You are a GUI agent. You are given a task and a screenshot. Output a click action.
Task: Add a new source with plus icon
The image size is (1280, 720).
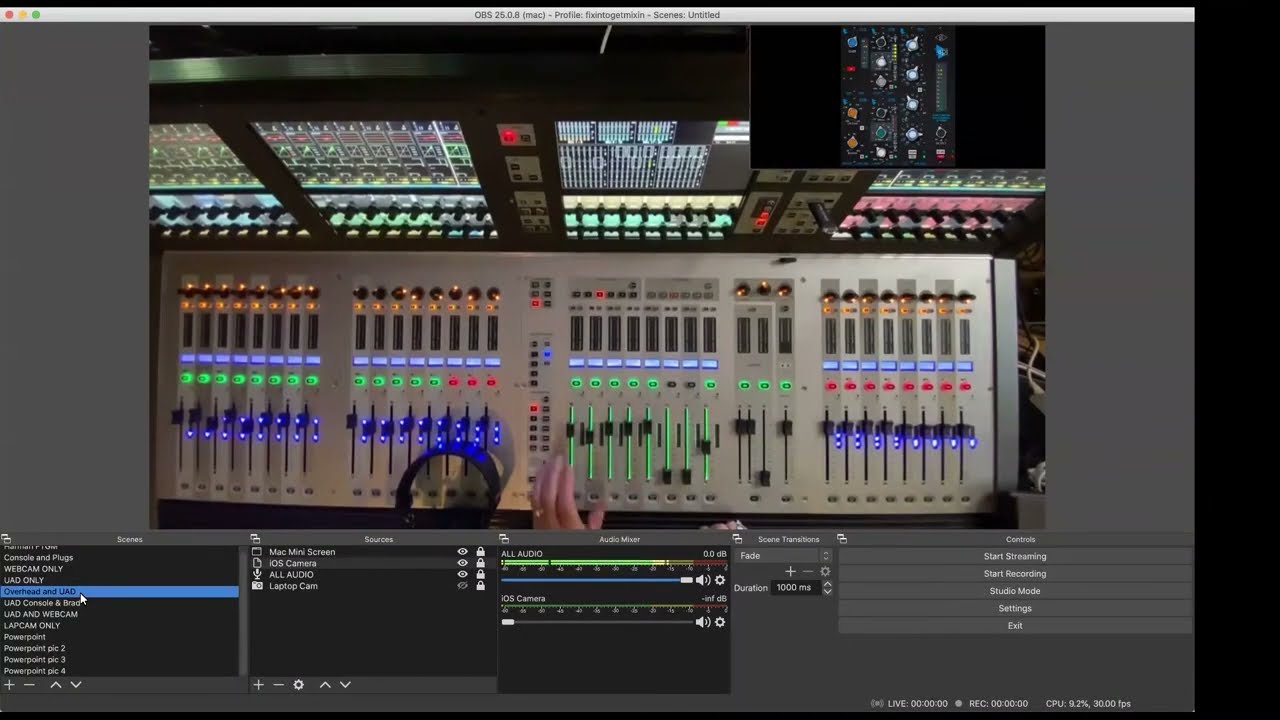click(x=258, y=684)
